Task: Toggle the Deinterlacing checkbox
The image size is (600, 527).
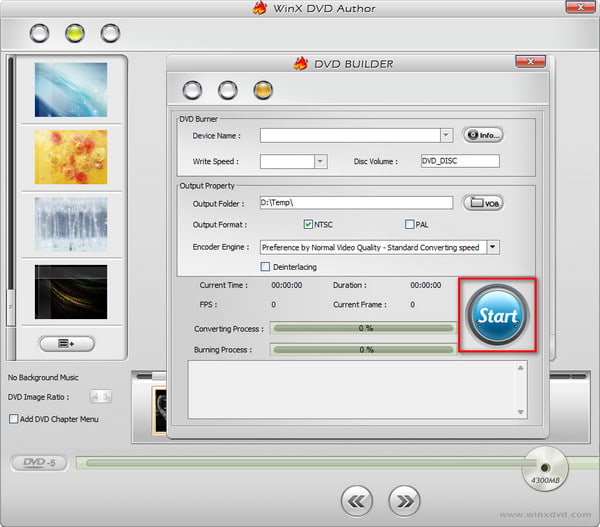Action: 265,266
